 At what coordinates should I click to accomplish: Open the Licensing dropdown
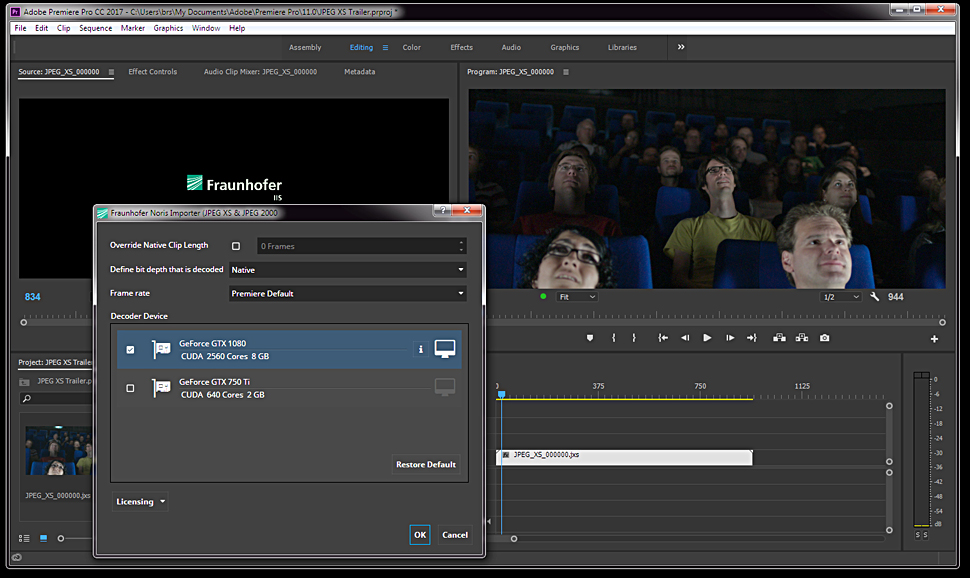(x=140, y=502)
